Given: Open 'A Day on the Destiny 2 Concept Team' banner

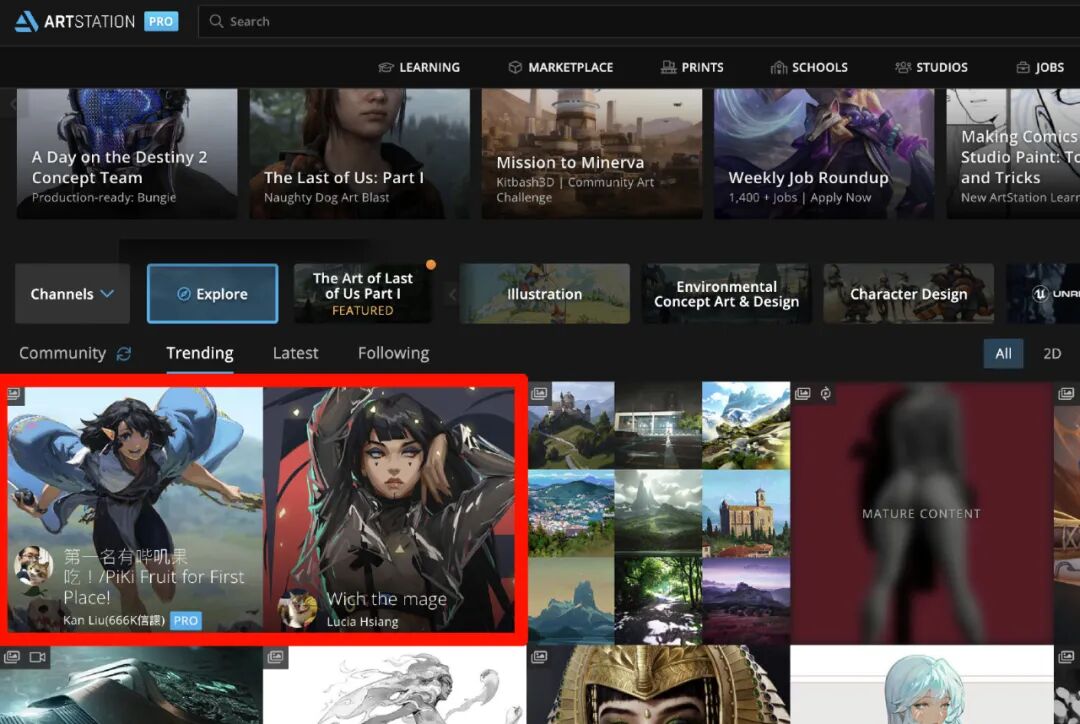Looking at the screenshot, I should 127,154.
